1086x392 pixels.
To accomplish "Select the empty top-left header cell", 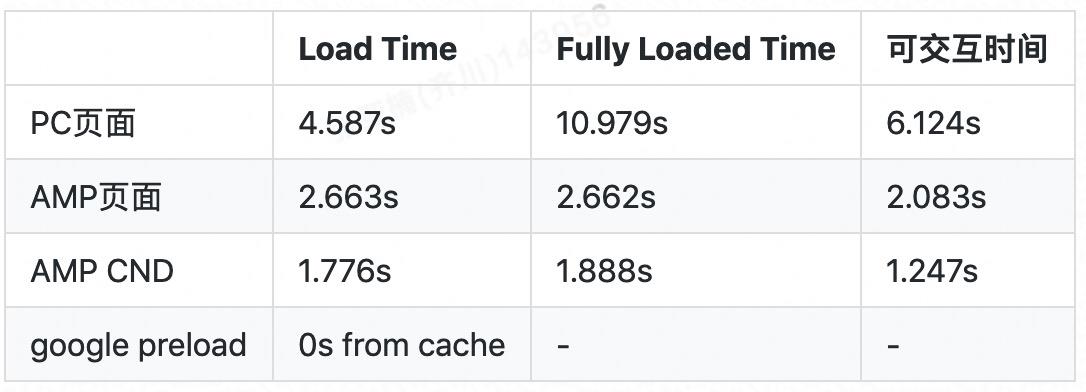I will point(139,48).
